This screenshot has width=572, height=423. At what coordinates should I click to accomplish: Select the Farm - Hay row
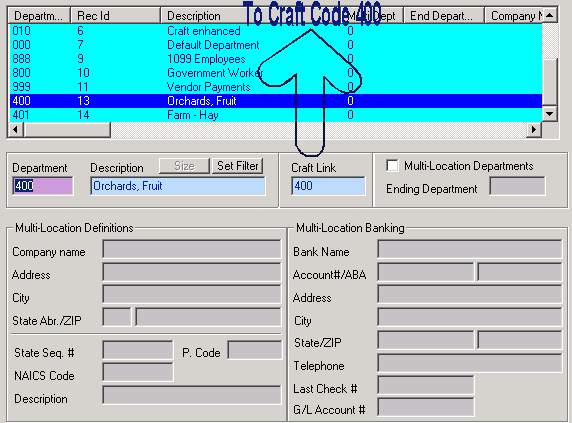275,115
